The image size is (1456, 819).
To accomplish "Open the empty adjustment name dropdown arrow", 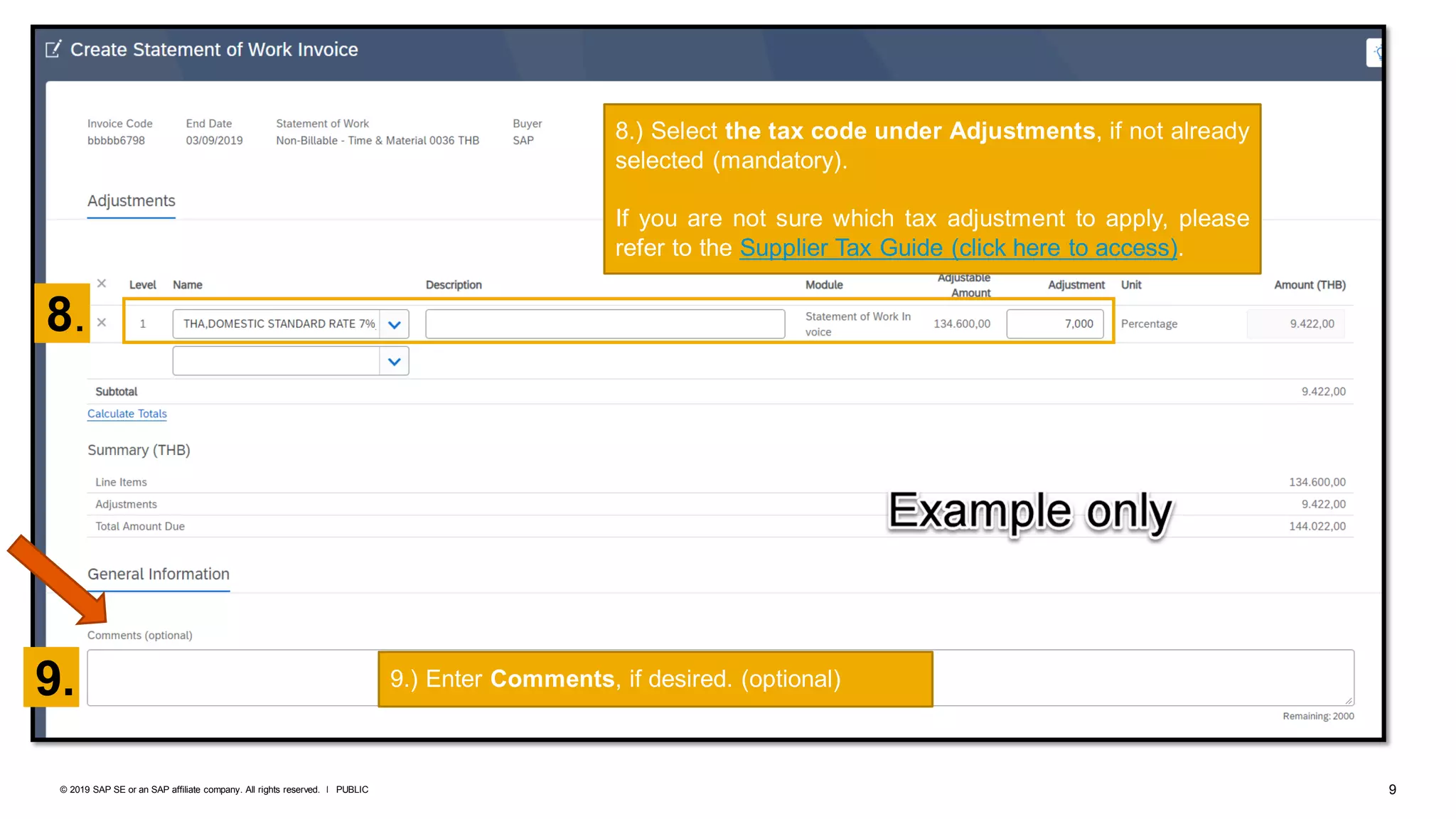I will [x=395, y=361].
